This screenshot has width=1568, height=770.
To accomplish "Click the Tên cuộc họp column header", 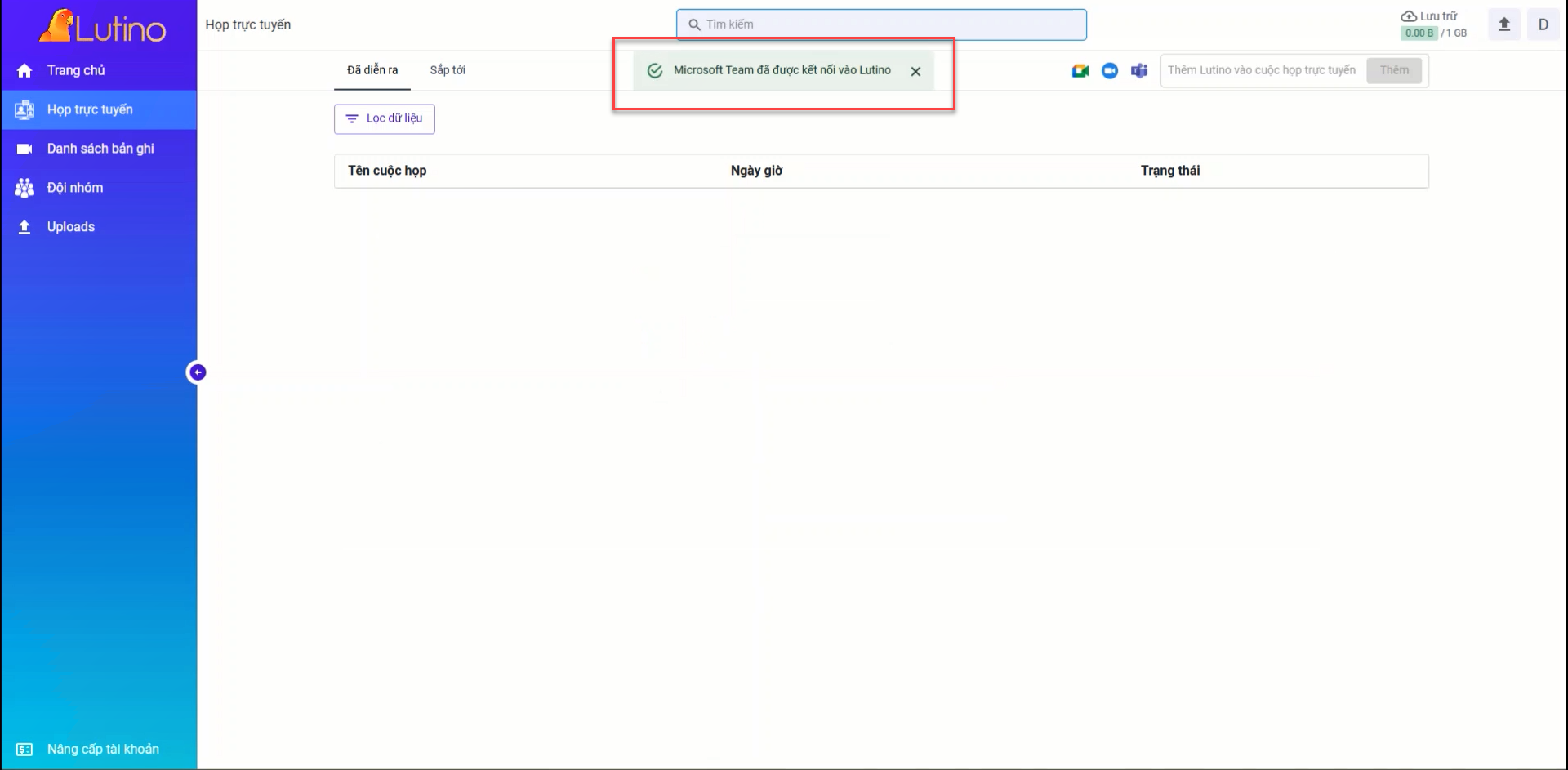I will click(387, 171).
